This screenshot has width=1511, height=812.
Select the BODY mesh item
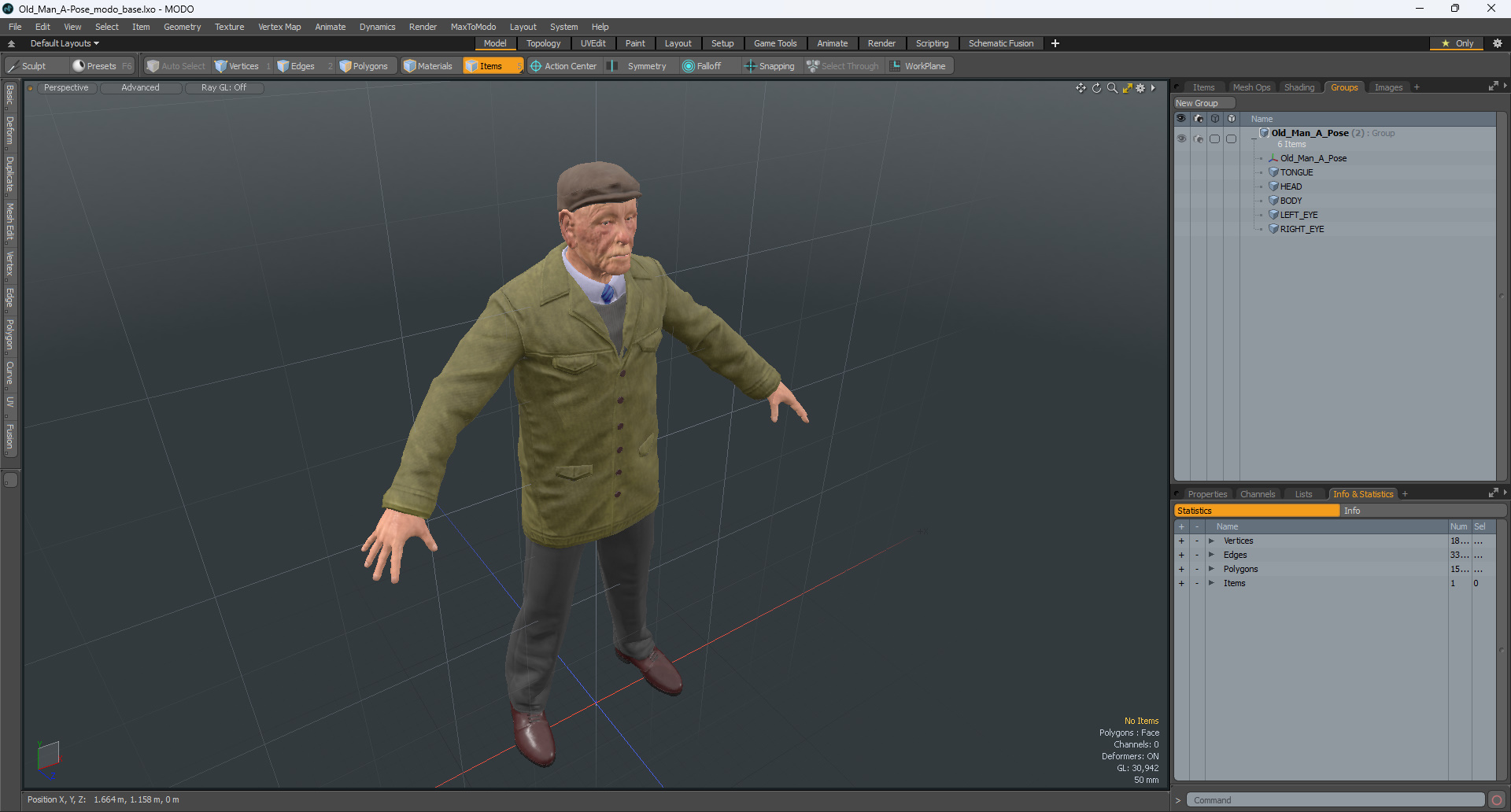click(1291, 201)
